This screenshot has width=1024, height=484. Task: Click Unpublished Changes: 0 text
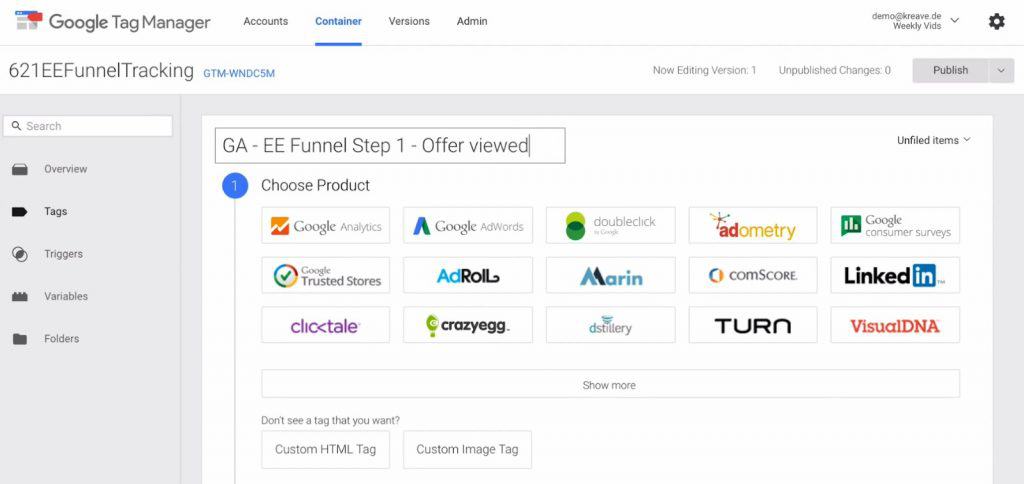click(835, 71)
